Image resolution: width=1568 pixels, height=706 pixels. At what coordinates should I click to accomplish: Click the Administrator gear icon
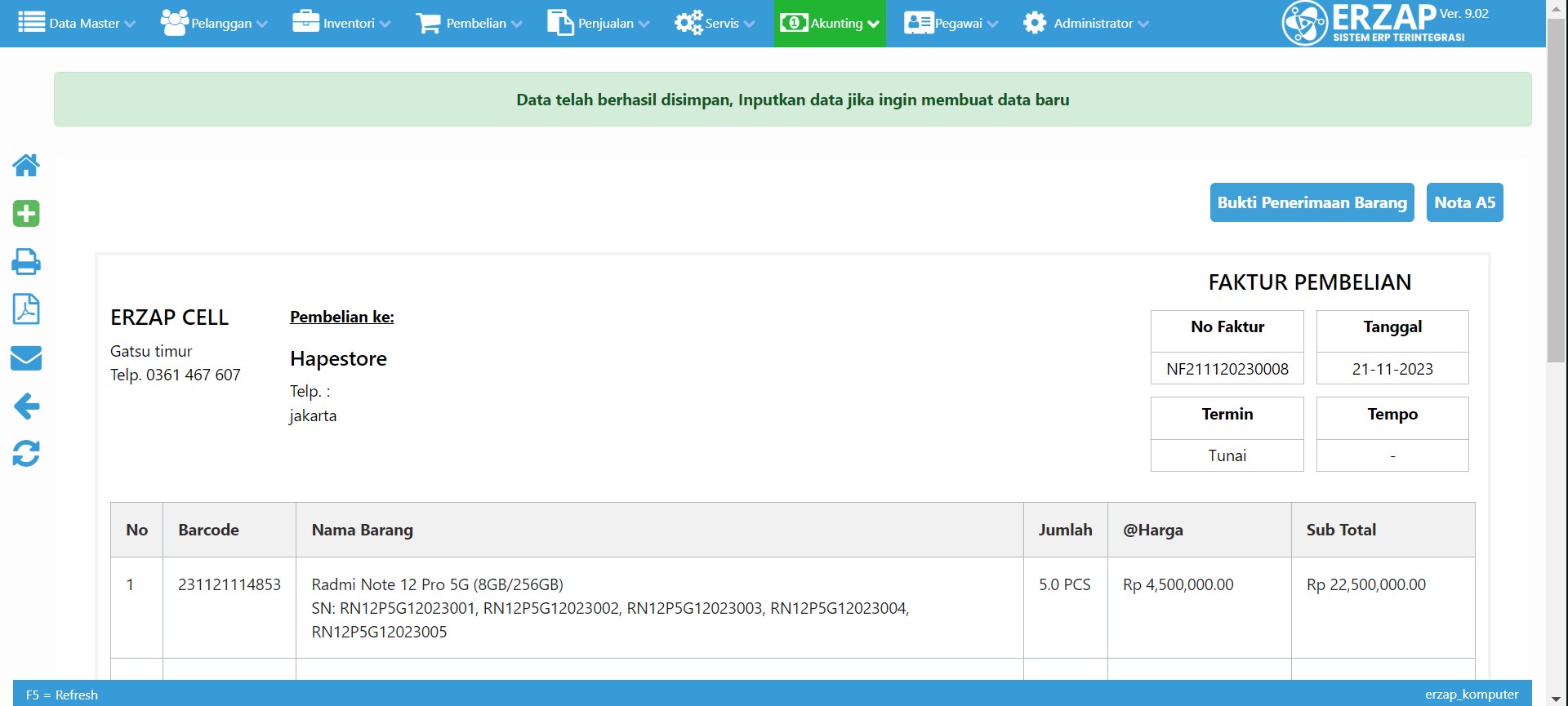point(1035,22)
